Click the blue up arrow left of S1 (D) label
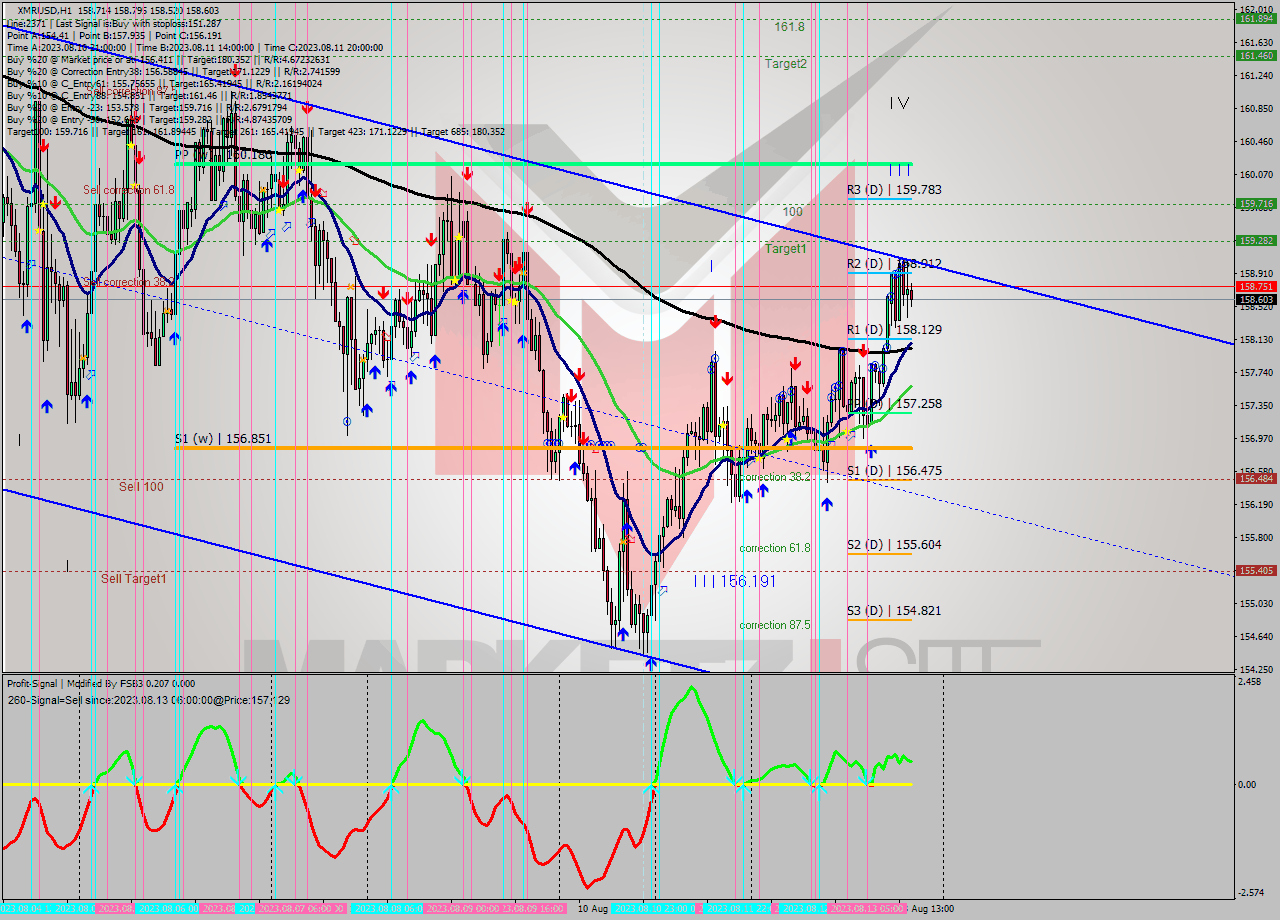This screenshot has width=1280, height=920. [x=827, y=504]
